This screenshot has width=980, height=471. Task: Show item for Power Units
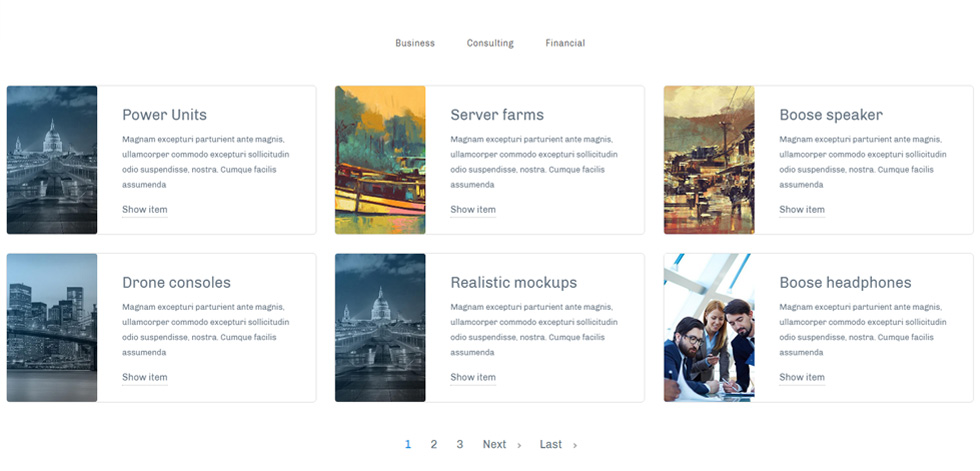(144, 210)
